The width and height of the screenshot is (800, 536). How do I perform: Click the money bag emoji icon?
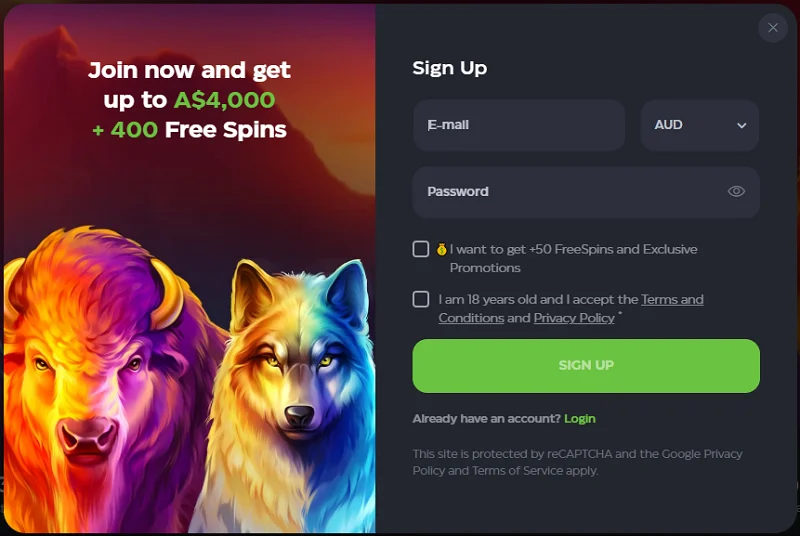pos(441,249)
